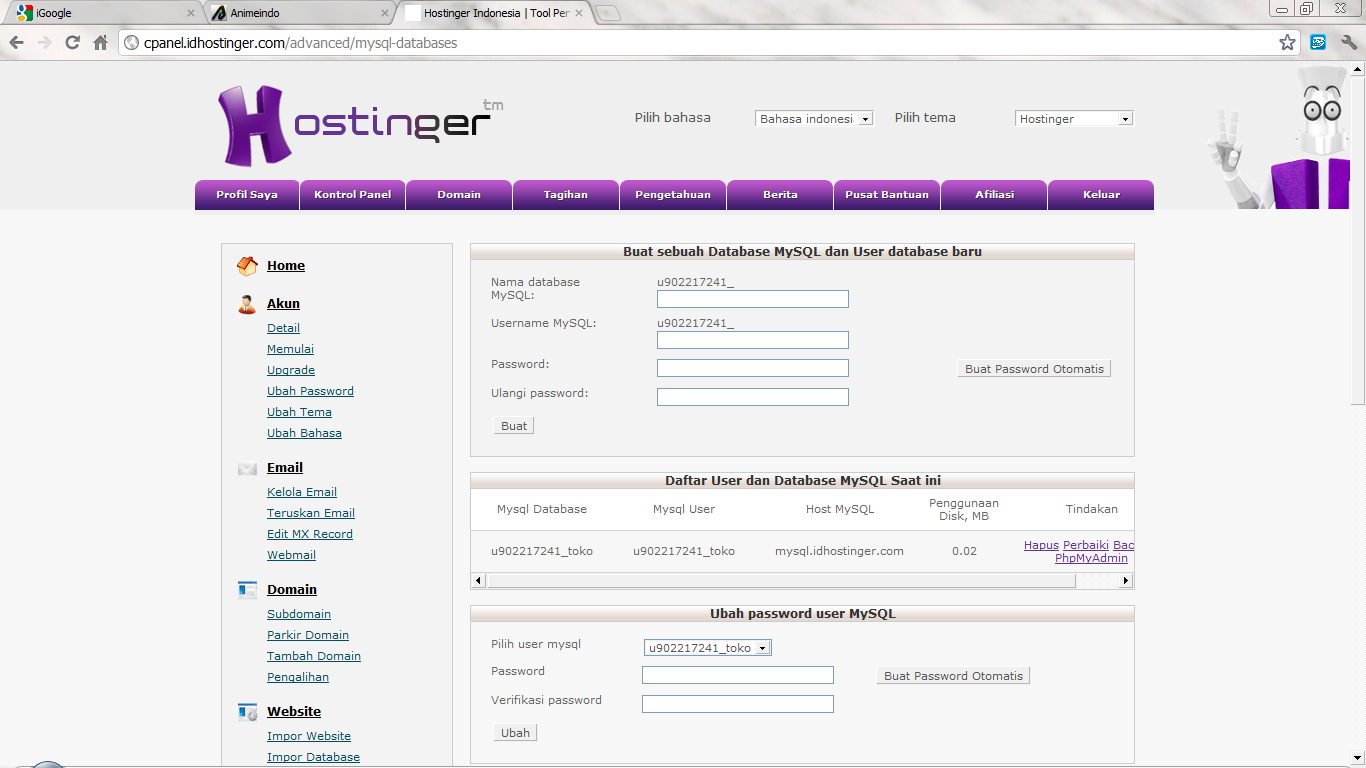1366x768 pixels.
Task: Open Teruskan Email link
Action: [311, 513]
